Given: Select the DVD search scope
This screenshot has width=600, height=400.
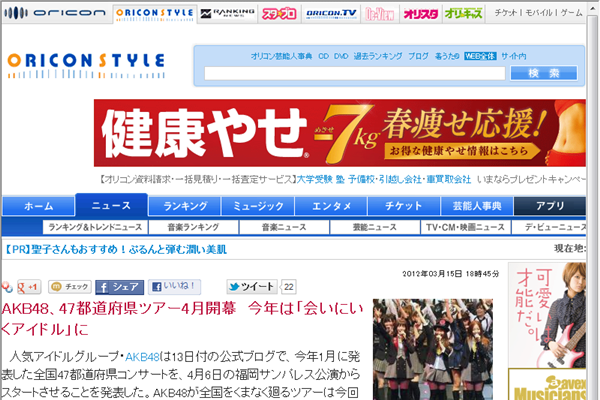Looking at the screenshot, I should click(341, 56).
